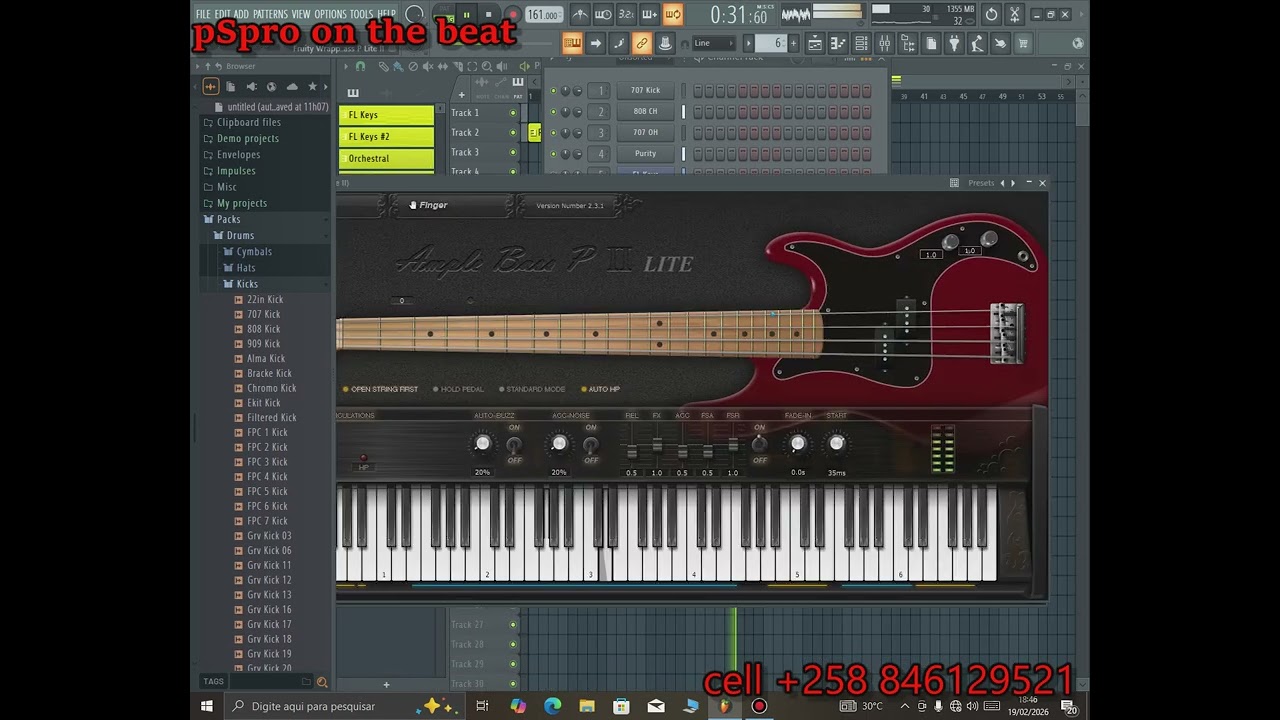Click the stop button in the transport
The height and width of the screenshot is (720, 1280).
[488, 15]
